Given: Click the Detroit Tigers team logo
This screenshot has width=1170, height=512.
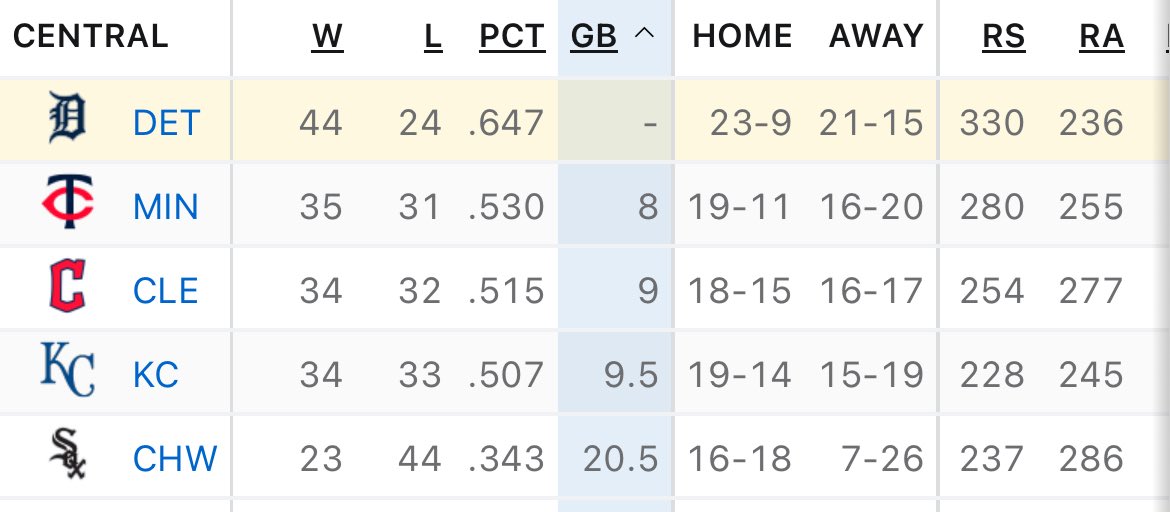Looking at the screenshot, I should click(x=67, y=117).
